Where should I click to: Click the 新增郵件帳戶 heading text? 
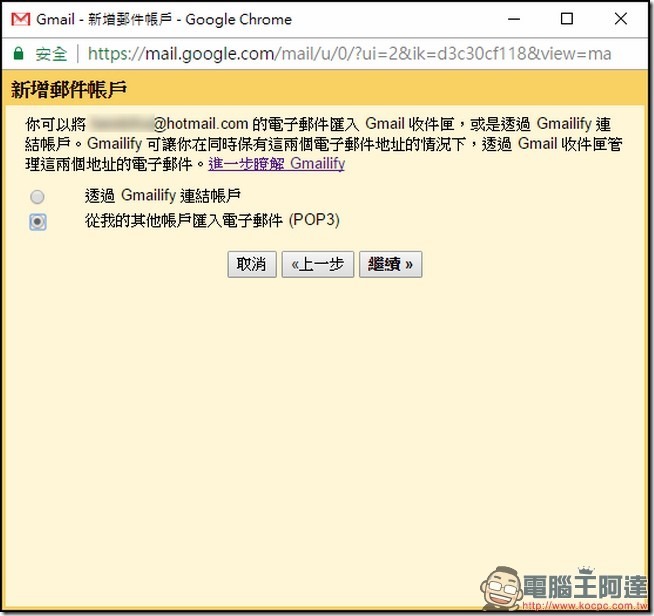click(x=69, y=90)
